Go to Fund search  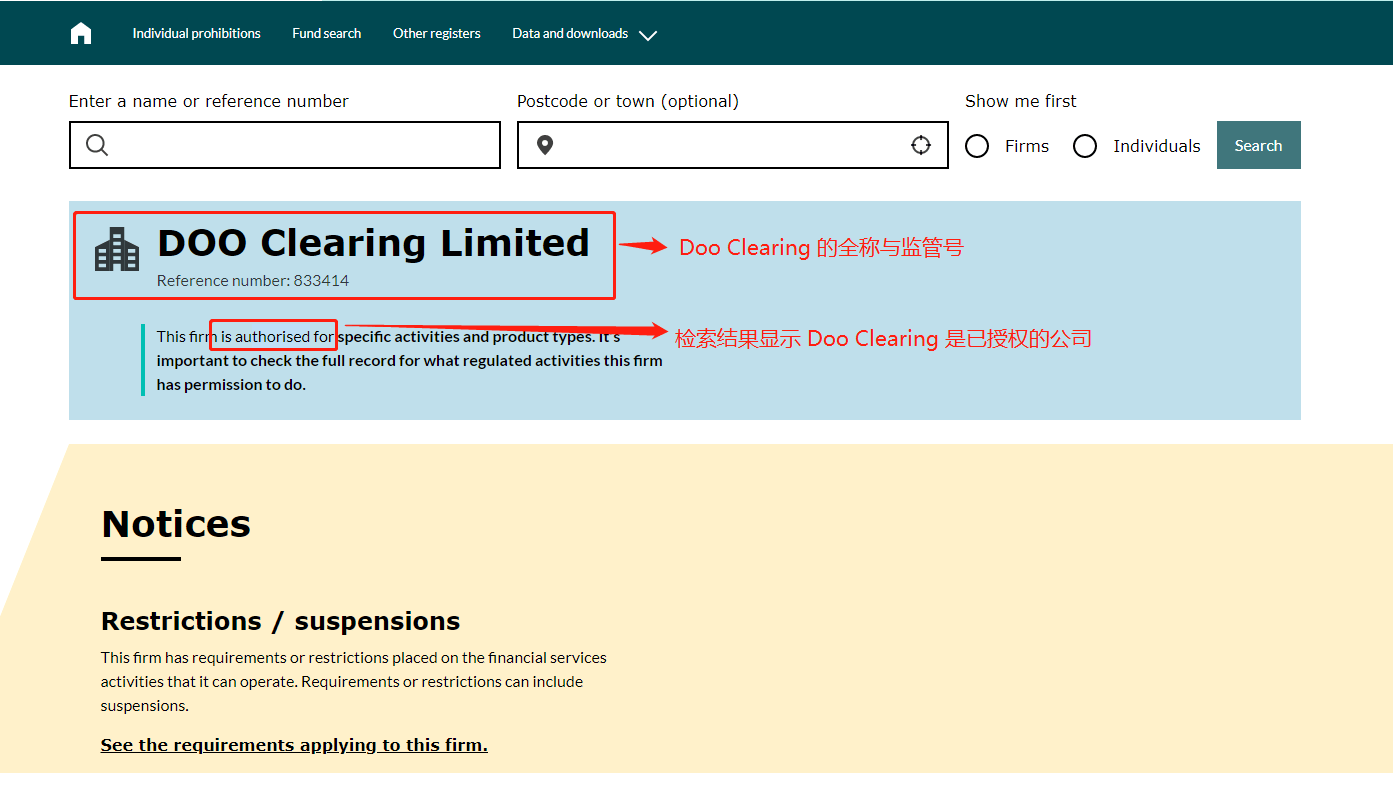[326, 32]
